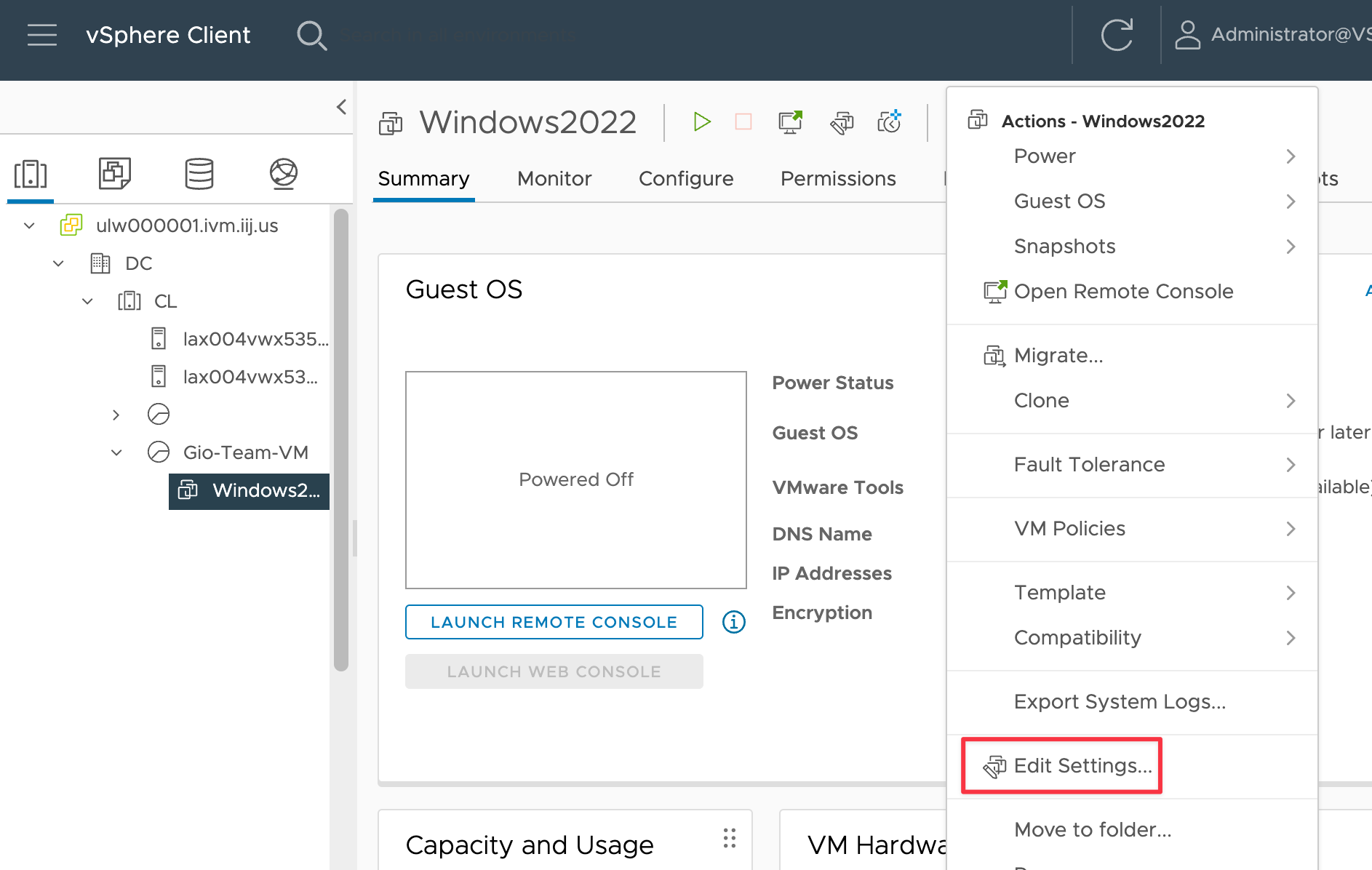
Task: Click Capacity and Usage drag handle
Action: point(730,838)
